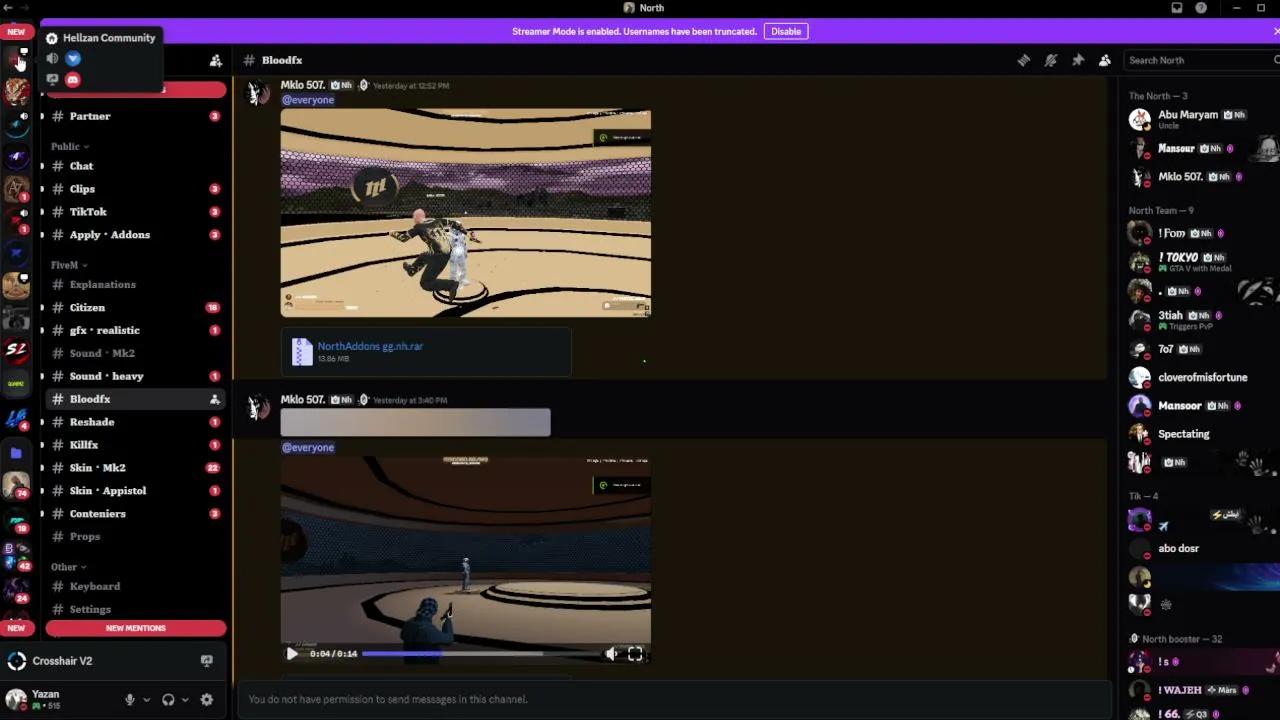Viewport: 1280px width, 720px height.
Task: Play the video in the second message
Action: click(x=292, y=654)
